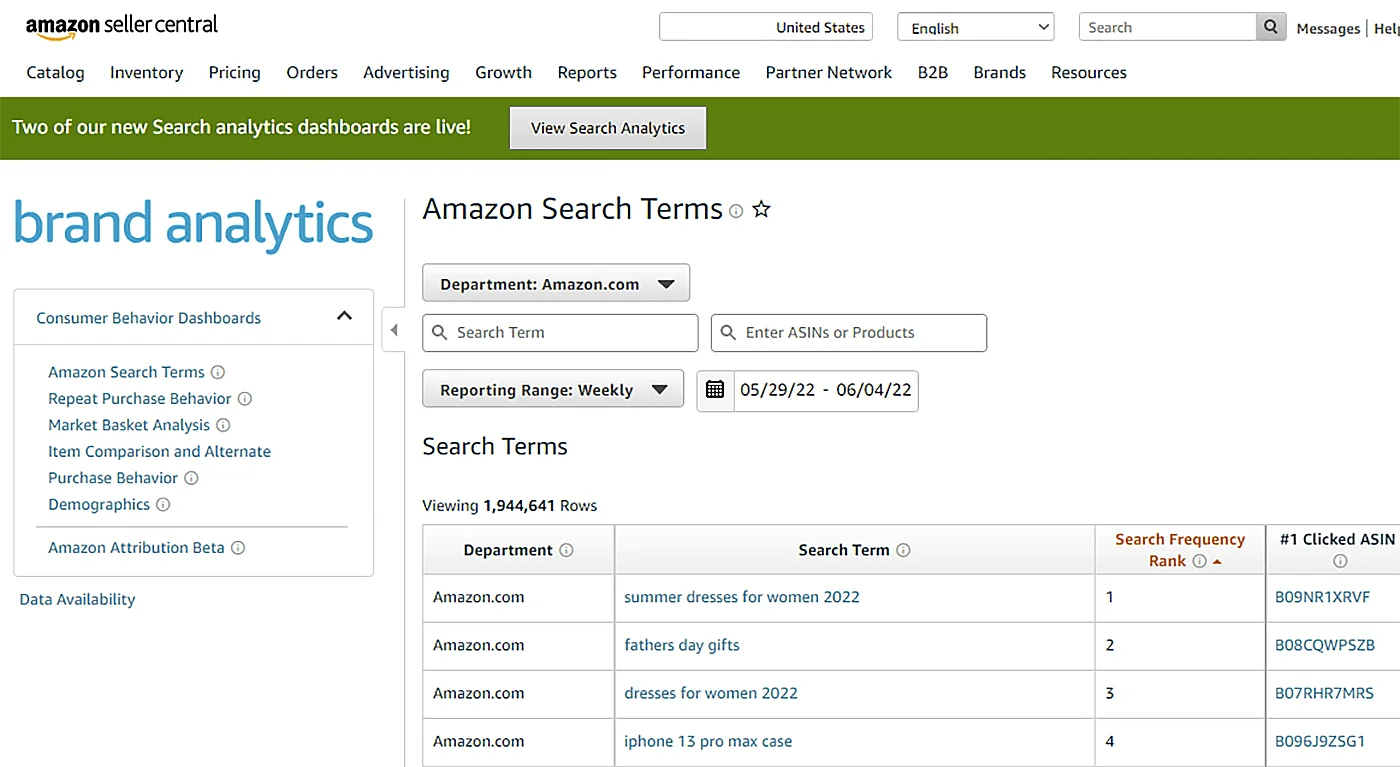This screenshot has width=1400, height=767.
Task: Click the View Search Analytics button
Action: click(x=608, y=128)
